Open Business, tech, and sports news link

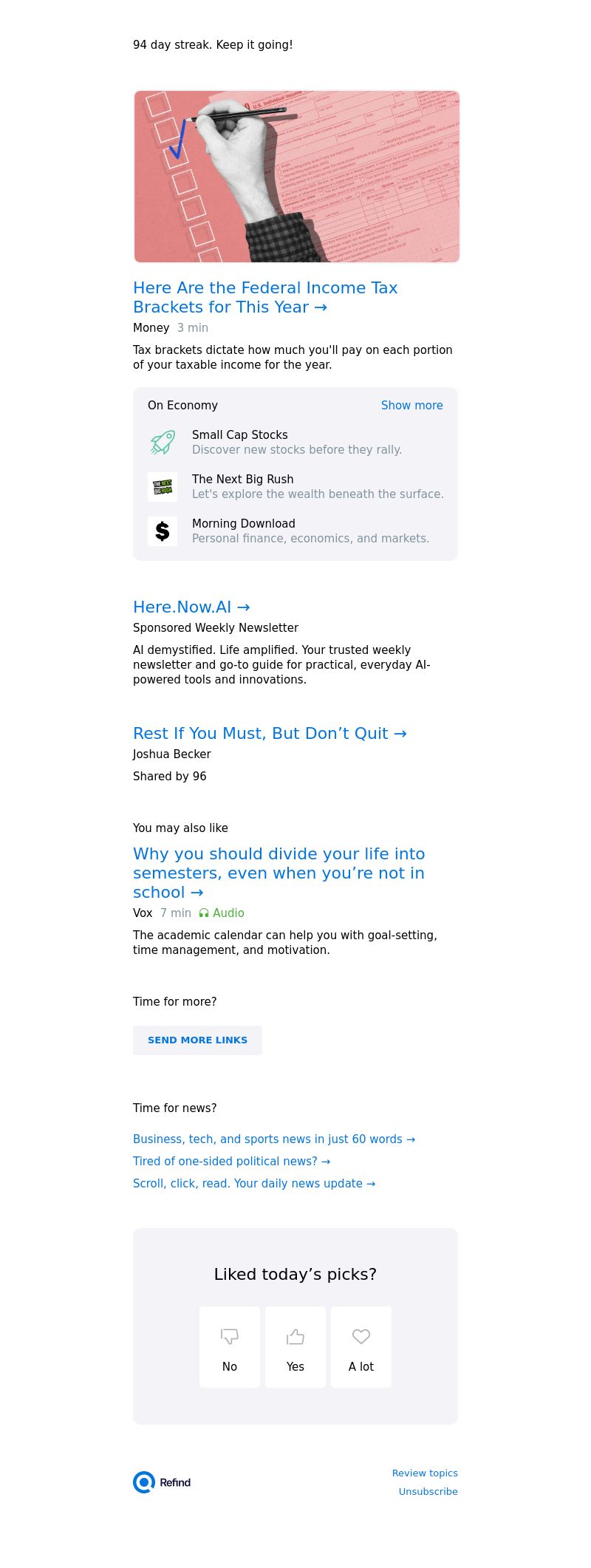[273, 1139]
